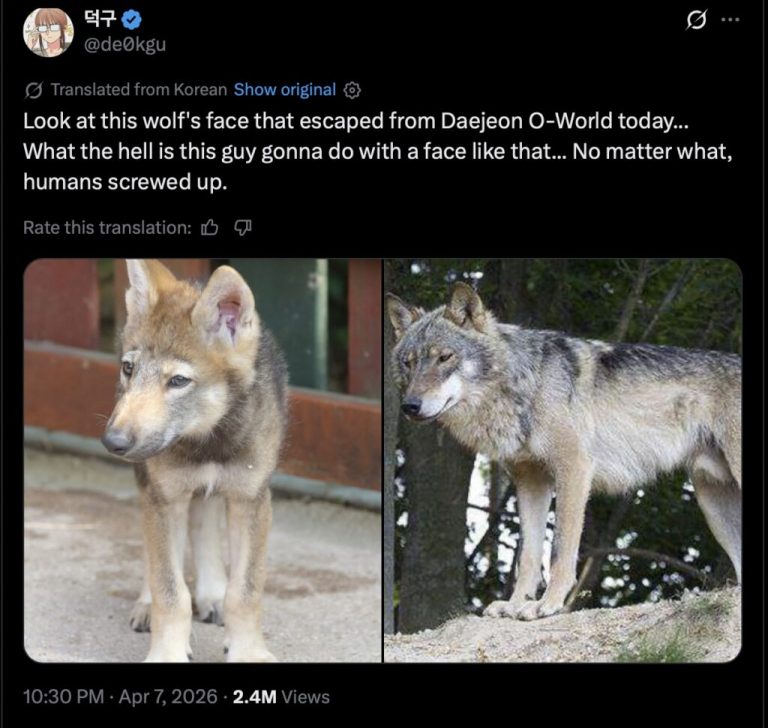Image resolution: width=768 pixels, height=728 pixels.
Task: Click the display name 덕구
Action: click(x=104, y=18)
